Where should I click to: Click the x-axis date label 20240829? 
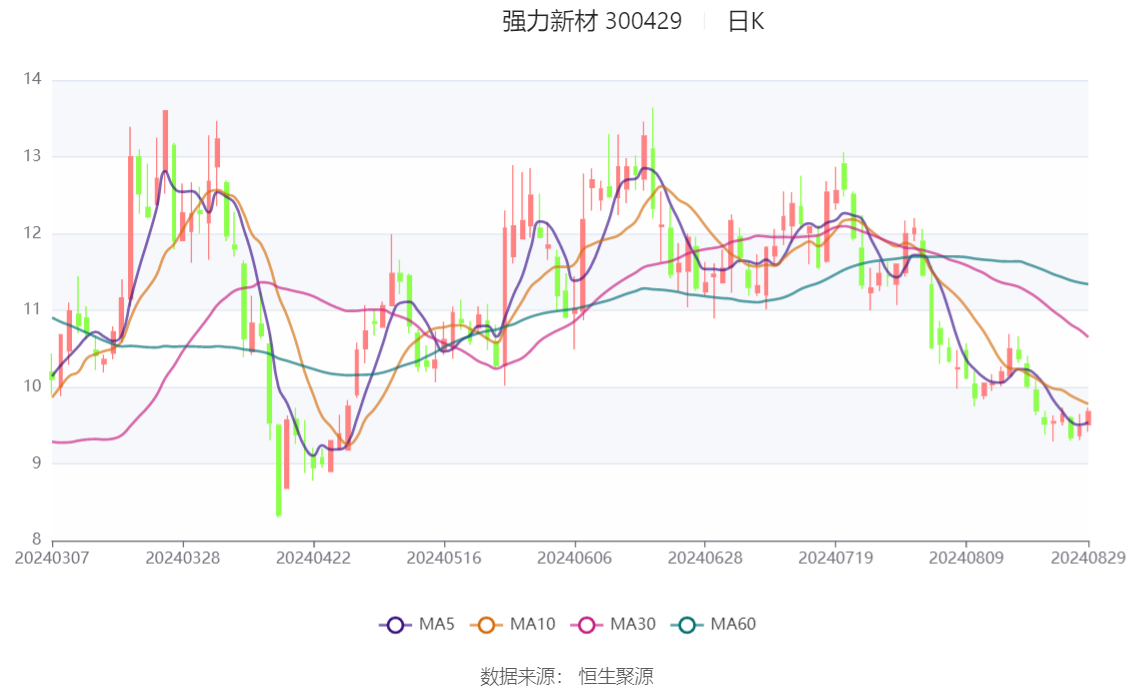click(1088, 558)
